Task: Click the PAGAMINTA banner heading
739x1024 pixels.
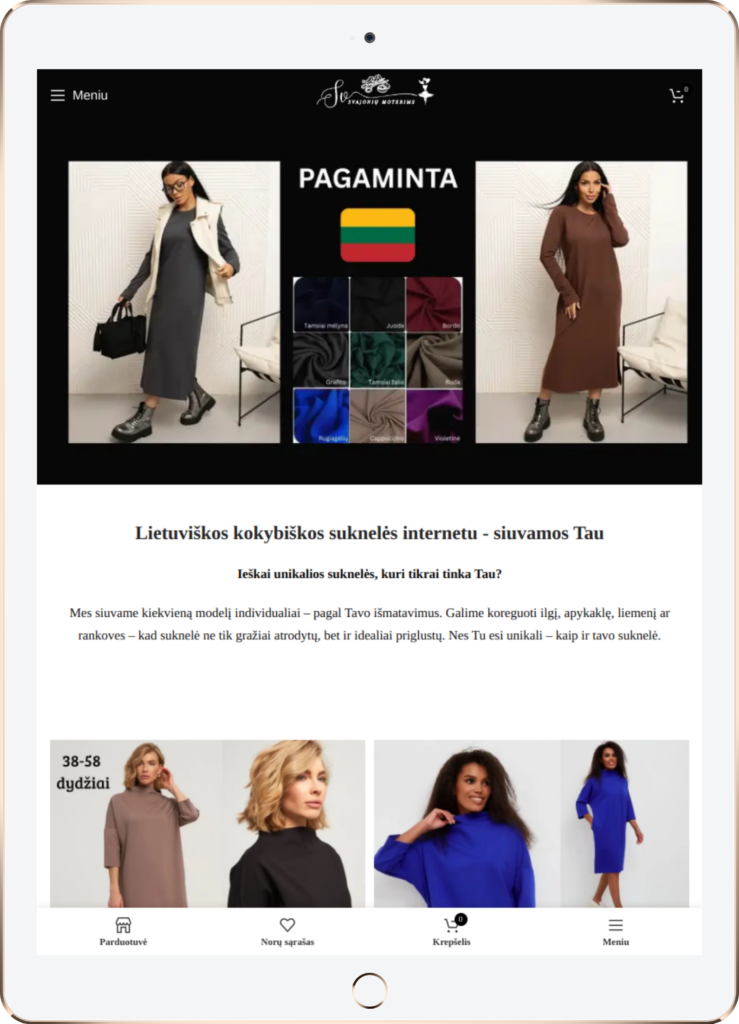Action: click(378, 178)
